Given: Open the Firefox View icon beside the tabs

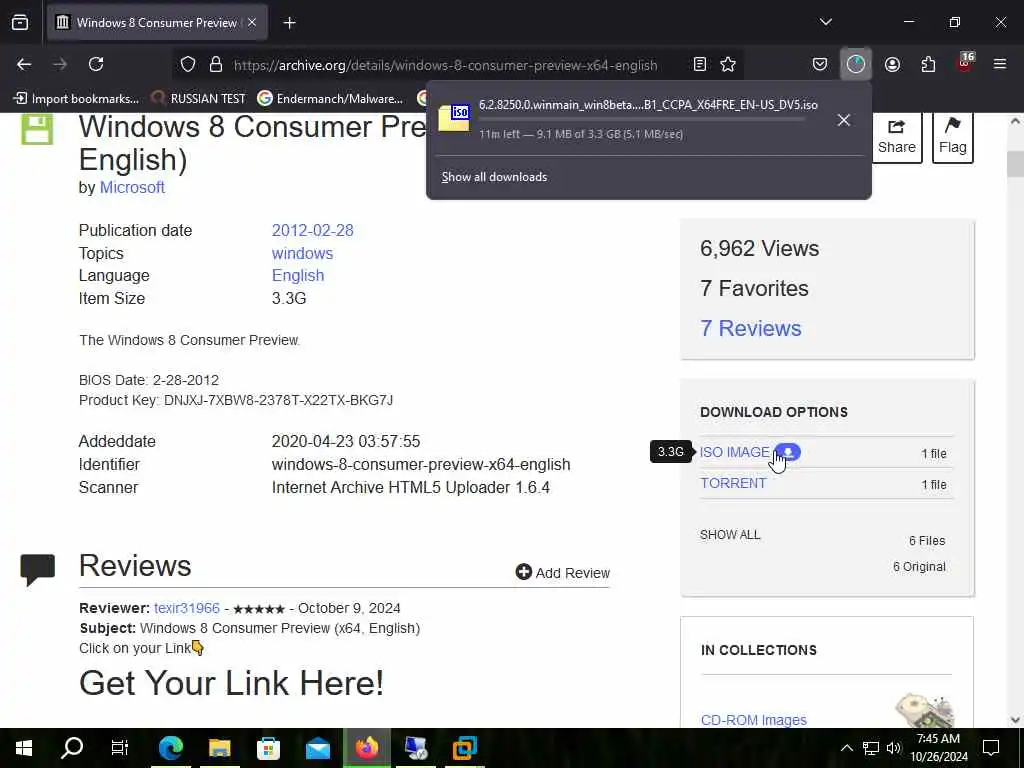Looking at the screenshot, I should 20,23.
